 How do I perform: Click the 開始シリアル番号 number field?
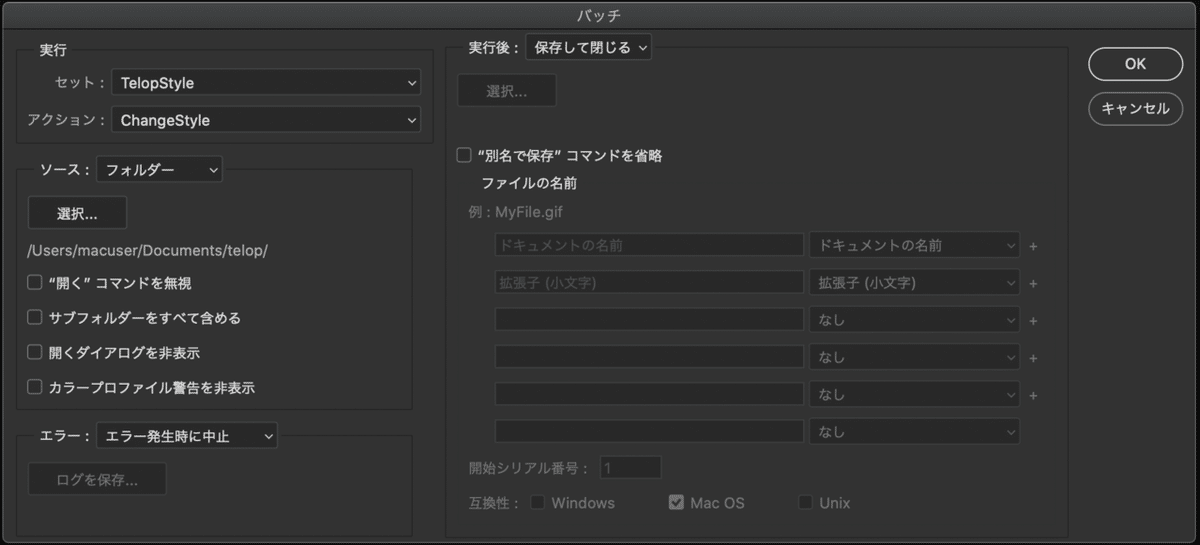pyautogui.click(x=631, y=467)
